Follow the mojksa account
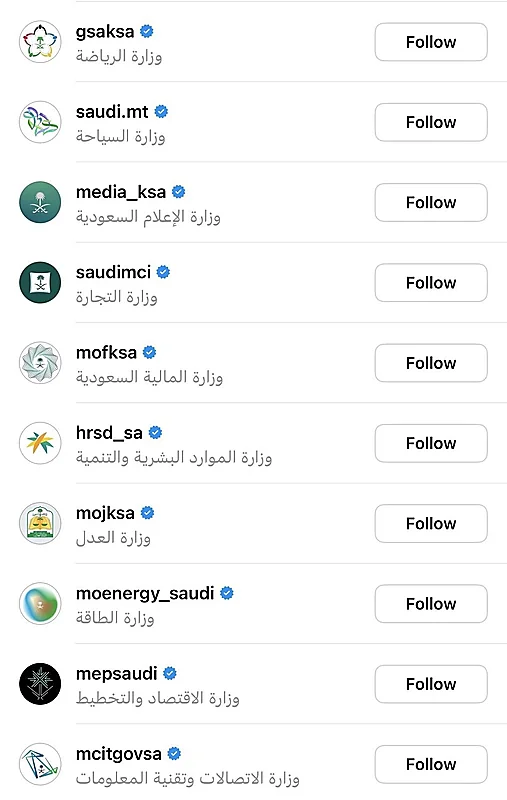The height and width of the screenshot is (800, 507). (431, 523)
